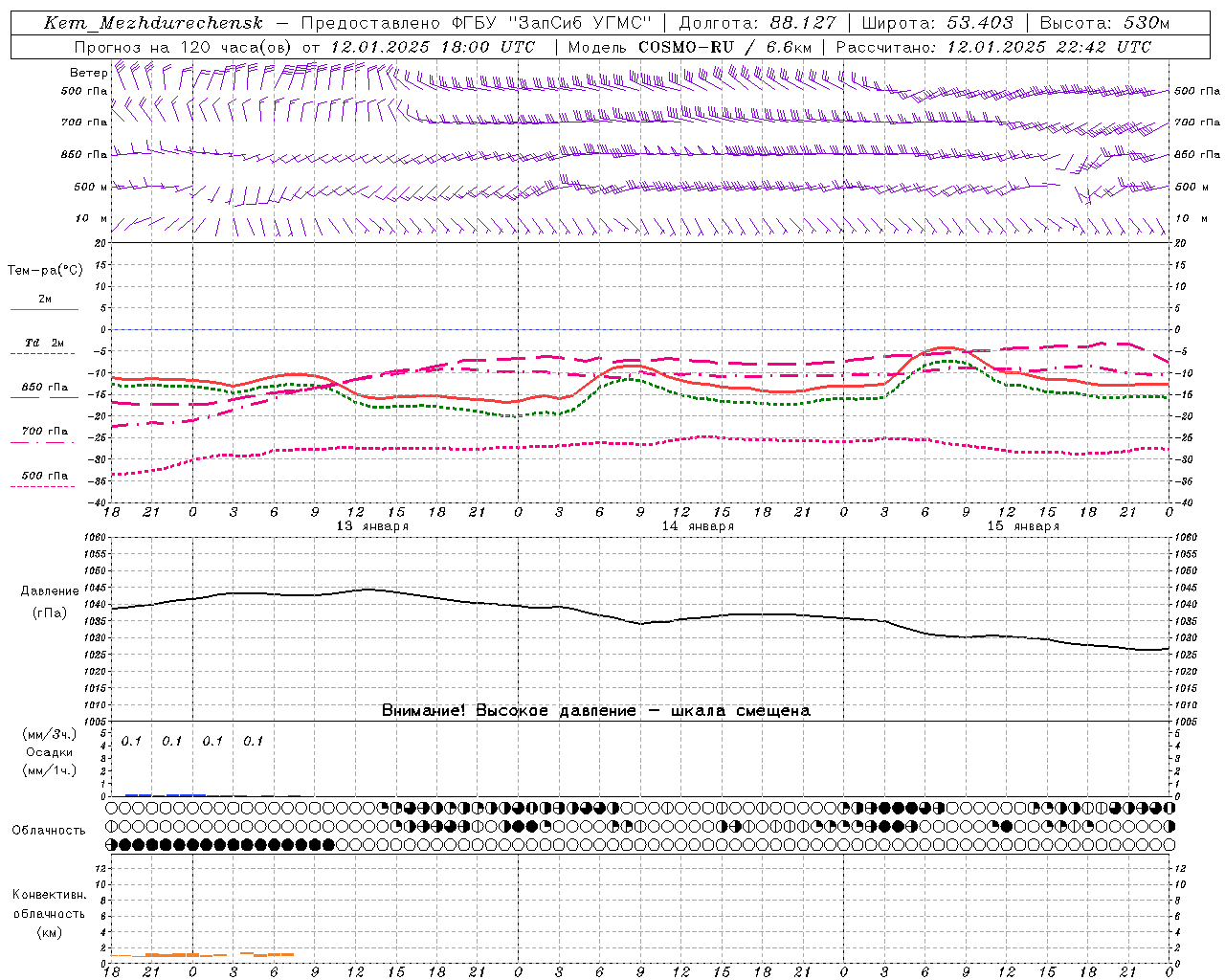Click the solid red line sample under 850 гПа legend
The height and width of the screenshot is (980, 1225).
tap(43, 397)
